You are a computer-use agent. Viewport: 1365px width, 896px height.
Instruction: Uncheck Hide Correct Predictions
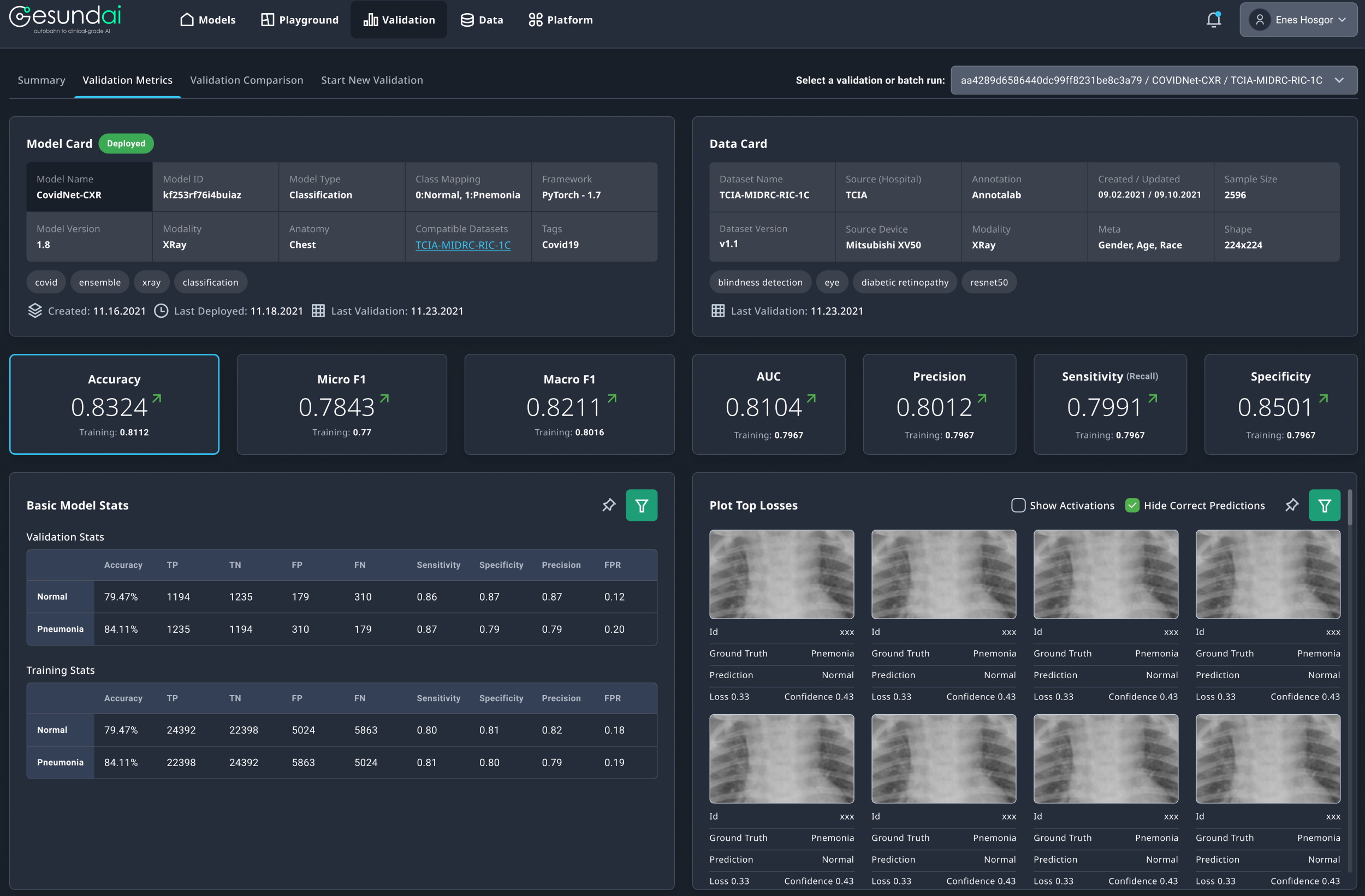point(1132,506)
